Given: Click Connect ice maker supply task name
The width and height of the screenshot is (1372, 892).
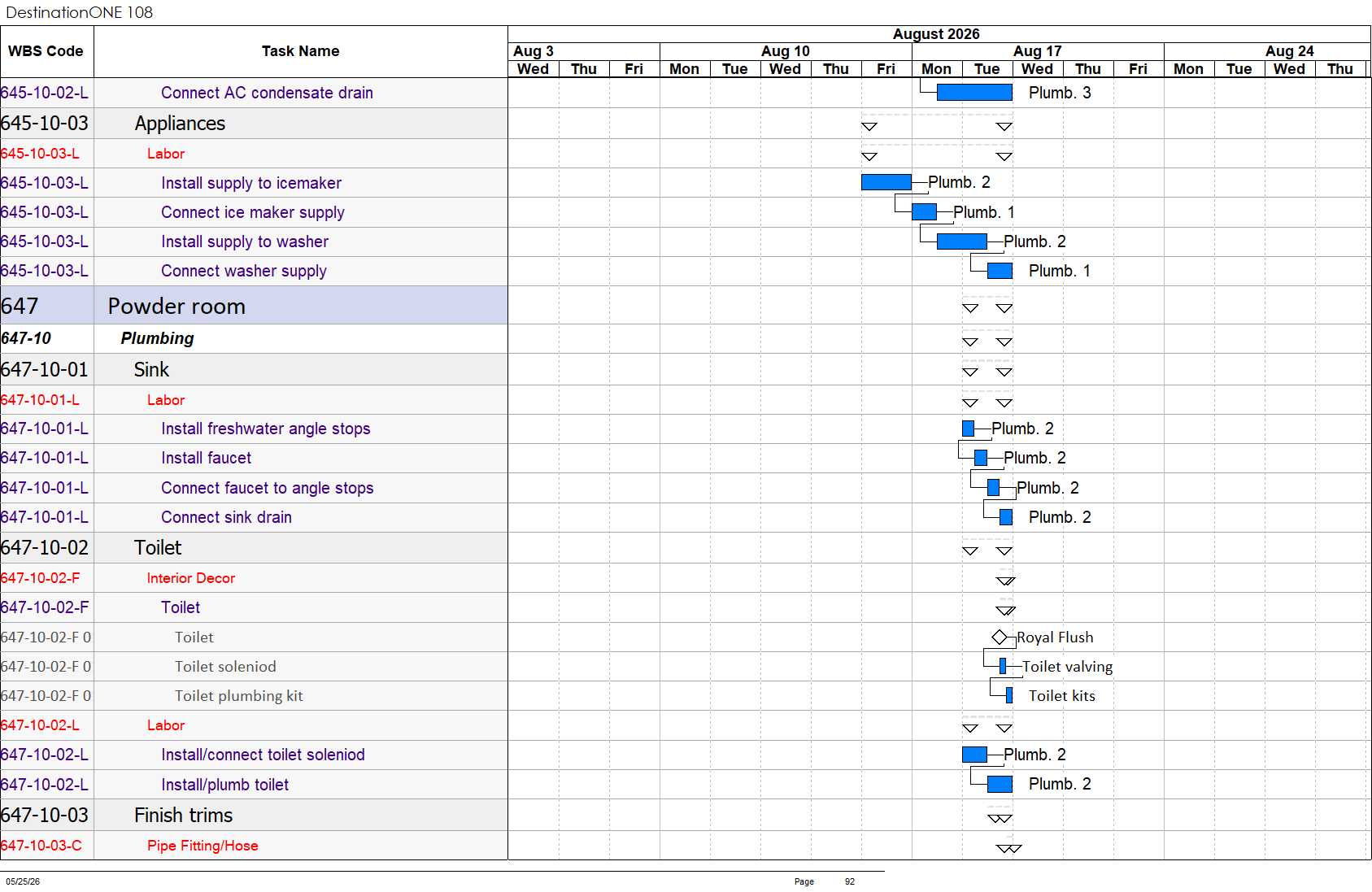Looking at the screenshot, I should pos(253,212).
